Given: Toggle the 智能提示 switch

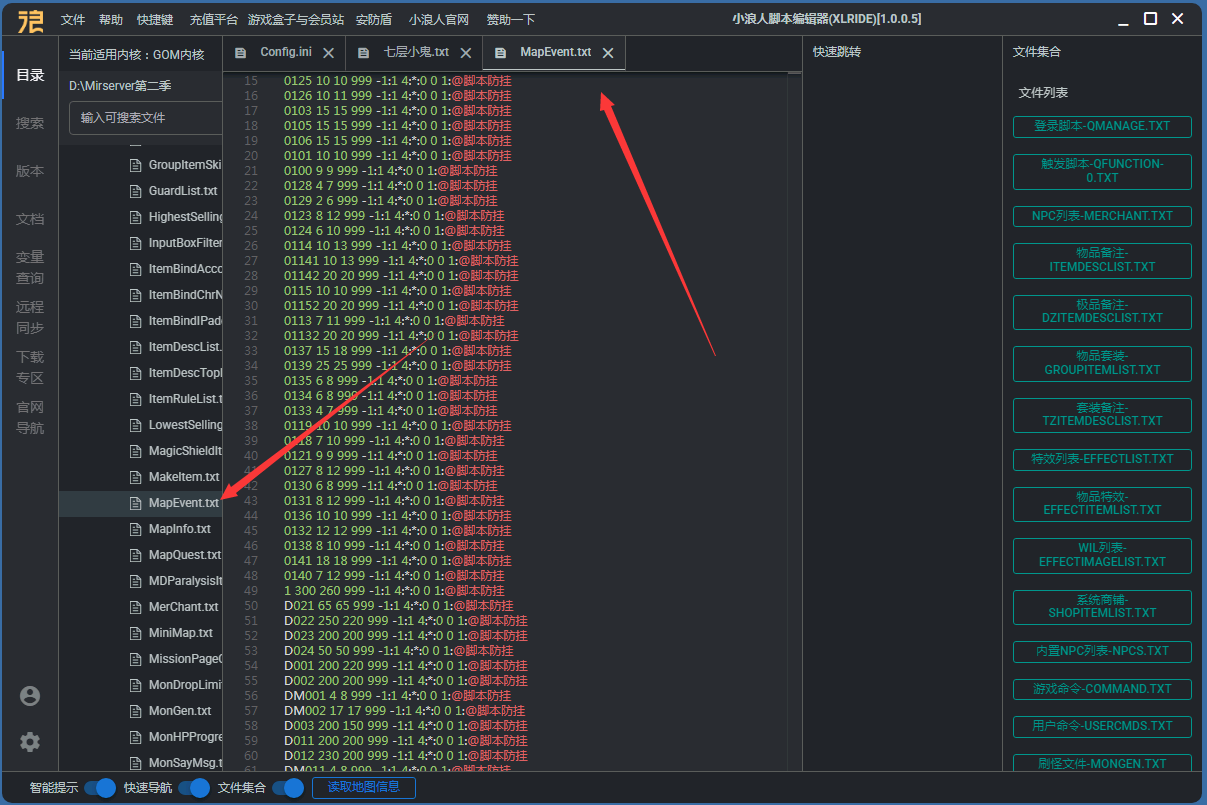Looking at the screenshot, I should coord(100,788).
